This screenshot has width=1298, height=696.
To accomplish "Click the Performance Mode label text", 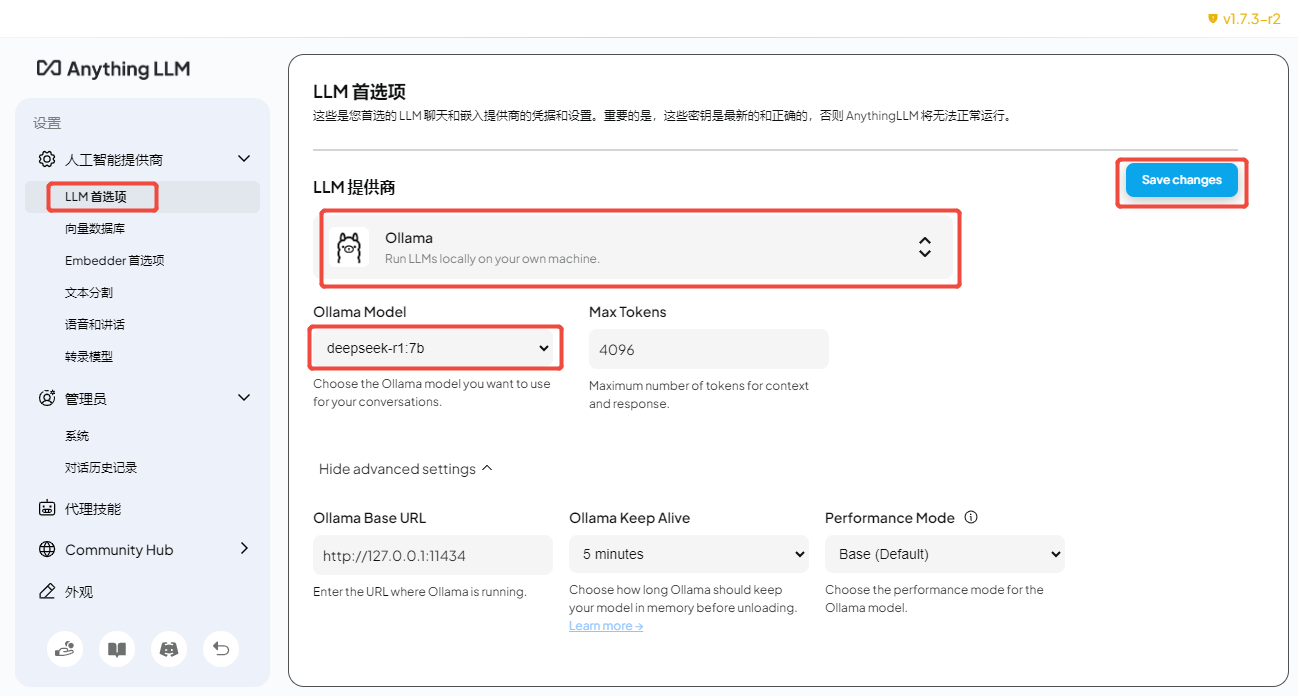I will click(890, 518).
